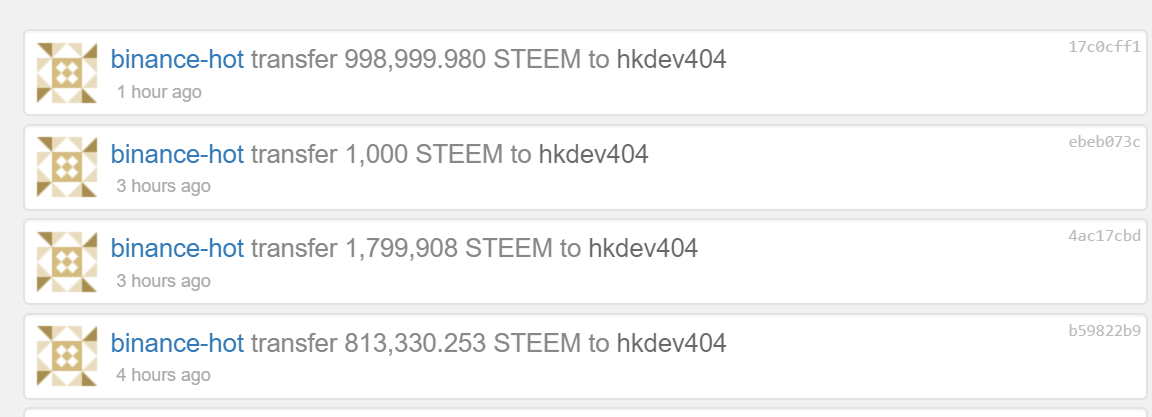Open binance-hot link in 813,330.253 STEEM row
The width and height of the screenshot is (1152, 417).
coord(177,343)
